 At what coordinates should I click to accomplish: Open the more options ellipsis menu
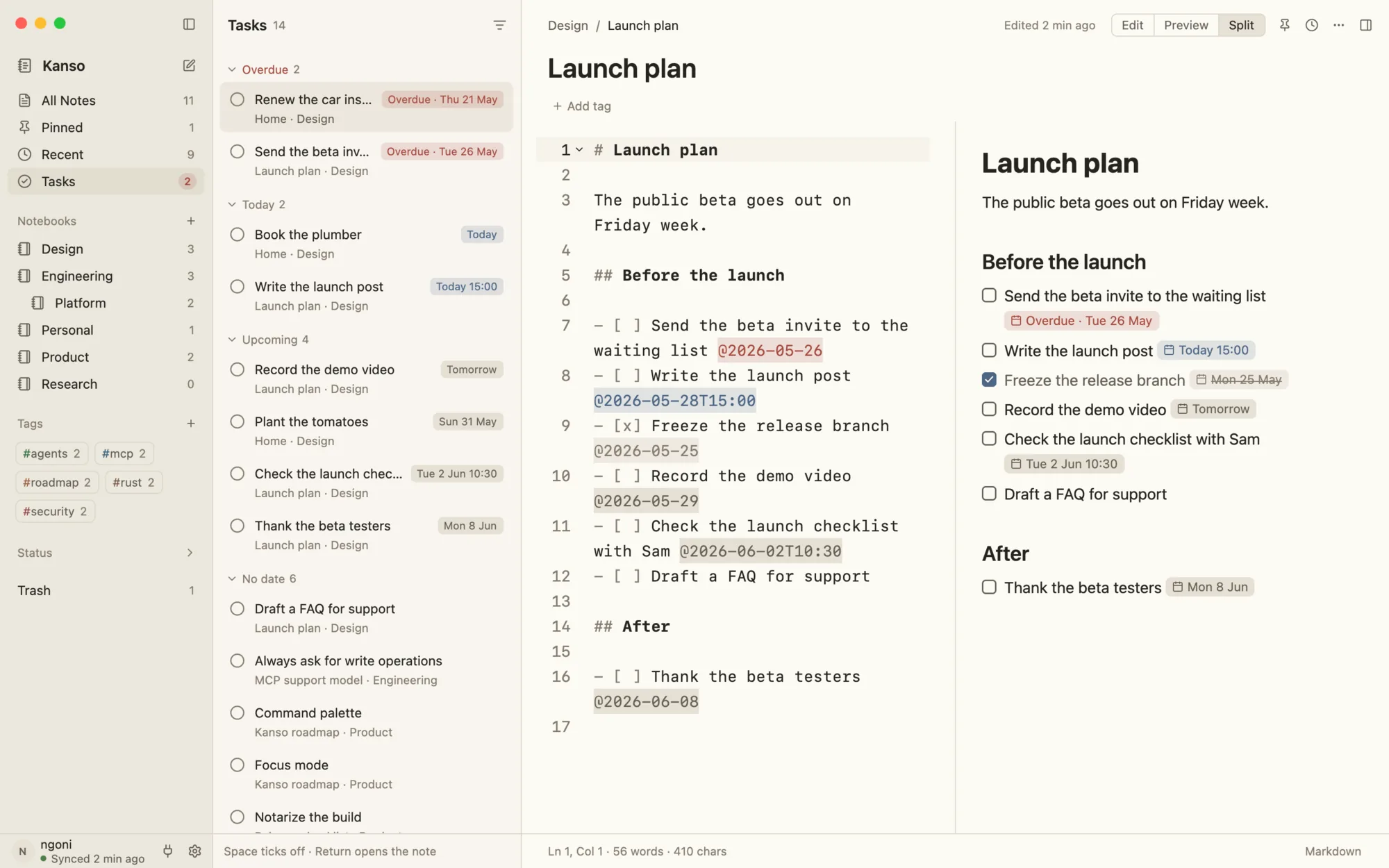1338,25
